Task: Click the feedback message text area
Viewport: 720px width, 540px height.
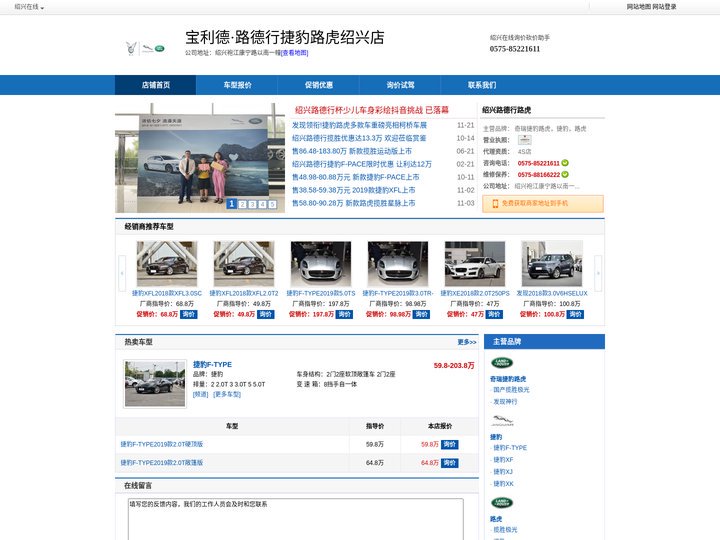Action: point(296,519)
